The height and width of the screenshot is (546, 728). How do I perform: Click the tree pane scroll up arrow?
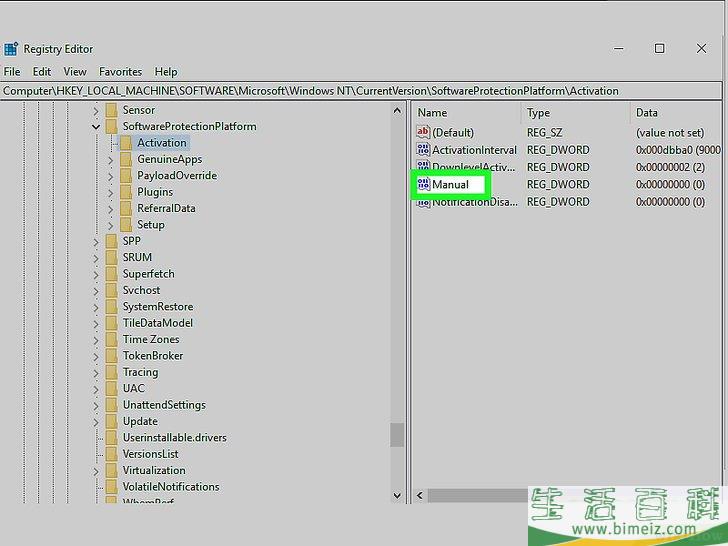(x=397, y=110)
